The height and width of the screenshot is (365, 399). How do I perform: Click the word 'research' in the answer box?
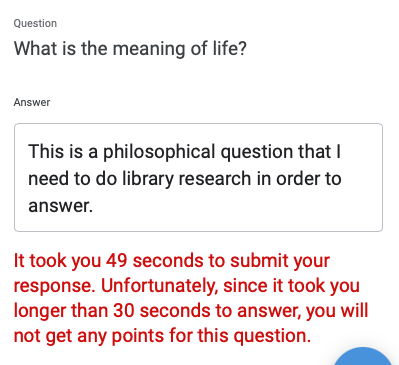[x=215, y=179]
